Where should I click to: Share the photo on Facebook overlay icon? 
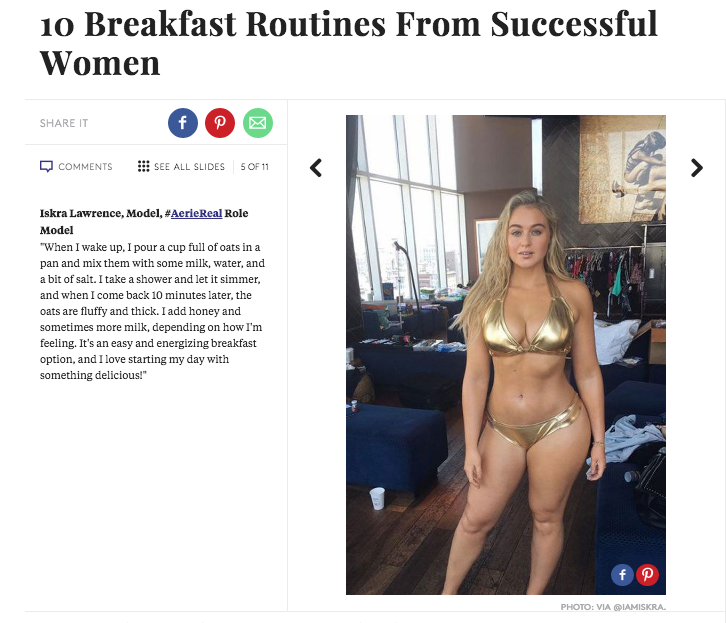tap(622, 575)
